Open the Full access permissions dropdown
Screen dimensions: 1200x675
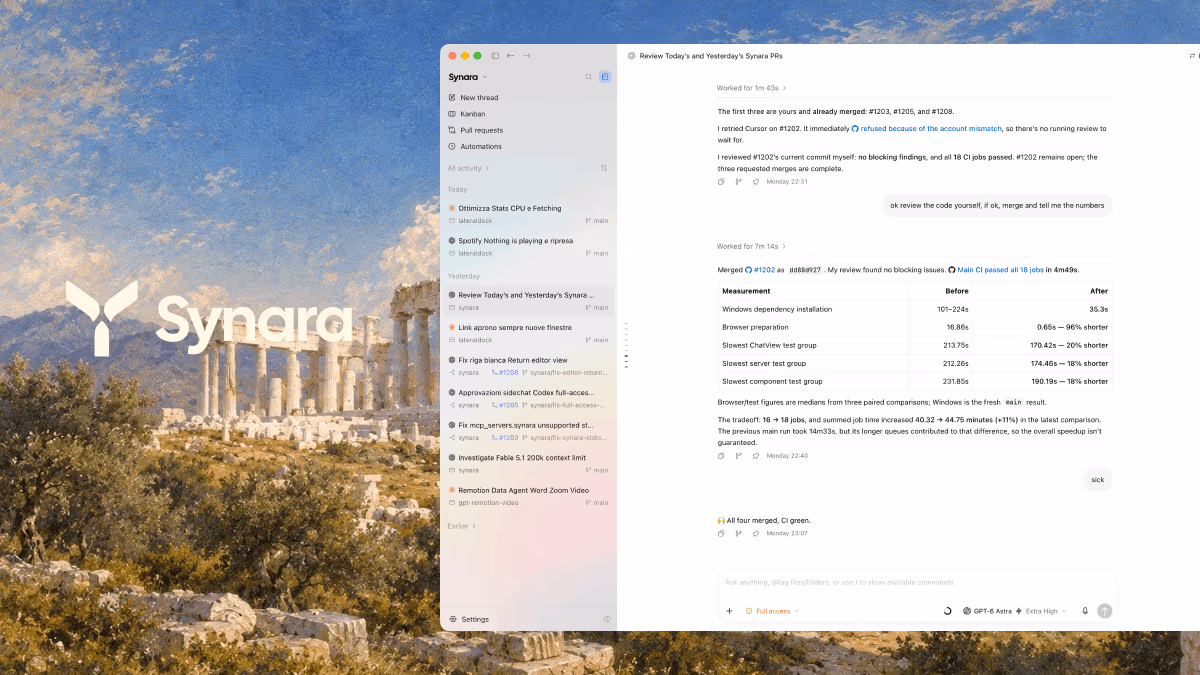coord(772,611)
